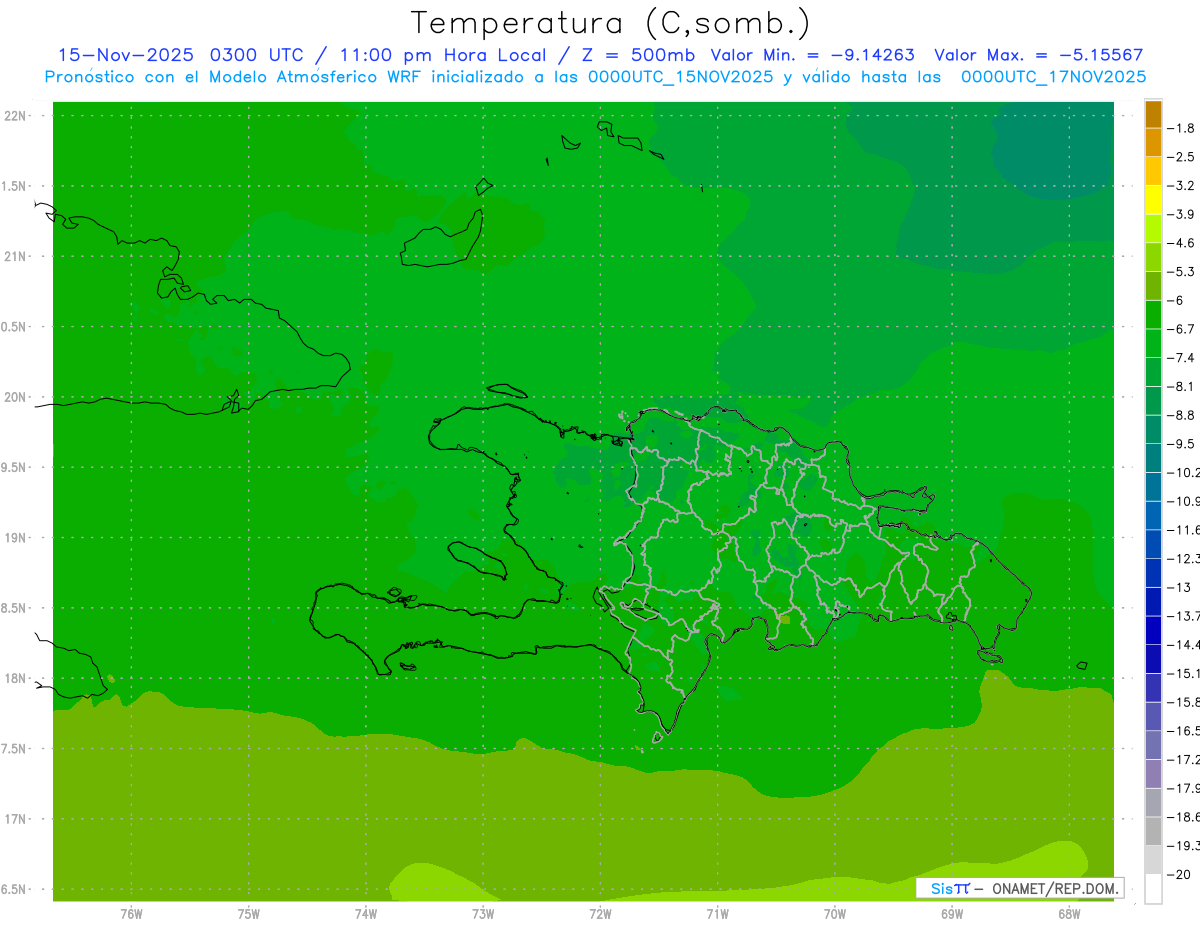Viewport: 1200px width, 927px height.
Task: Pick the teal swatch between -9.5 and -10.2
Action: point(1153,458)
